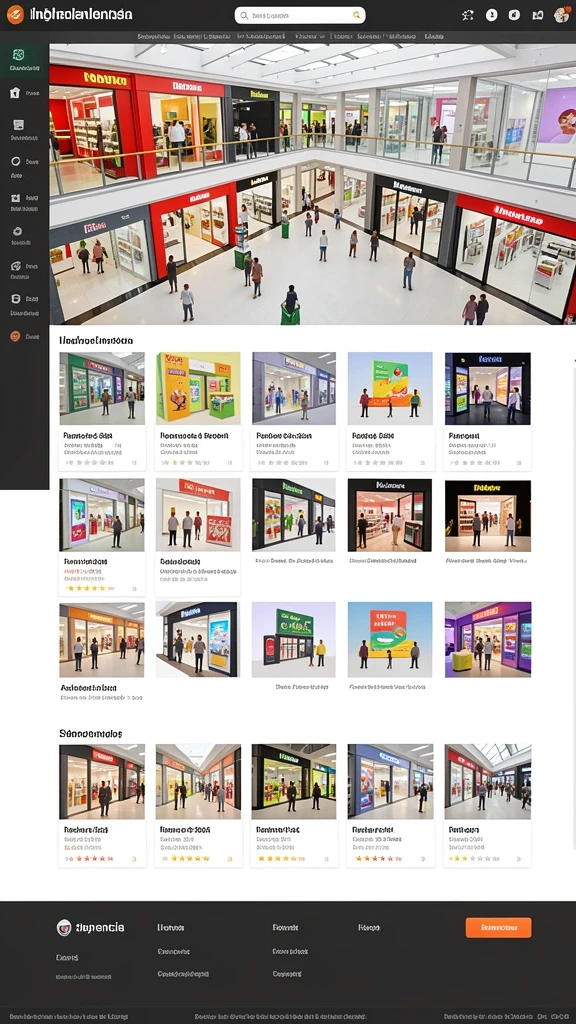Click the footer logo icon

point(64,927)
